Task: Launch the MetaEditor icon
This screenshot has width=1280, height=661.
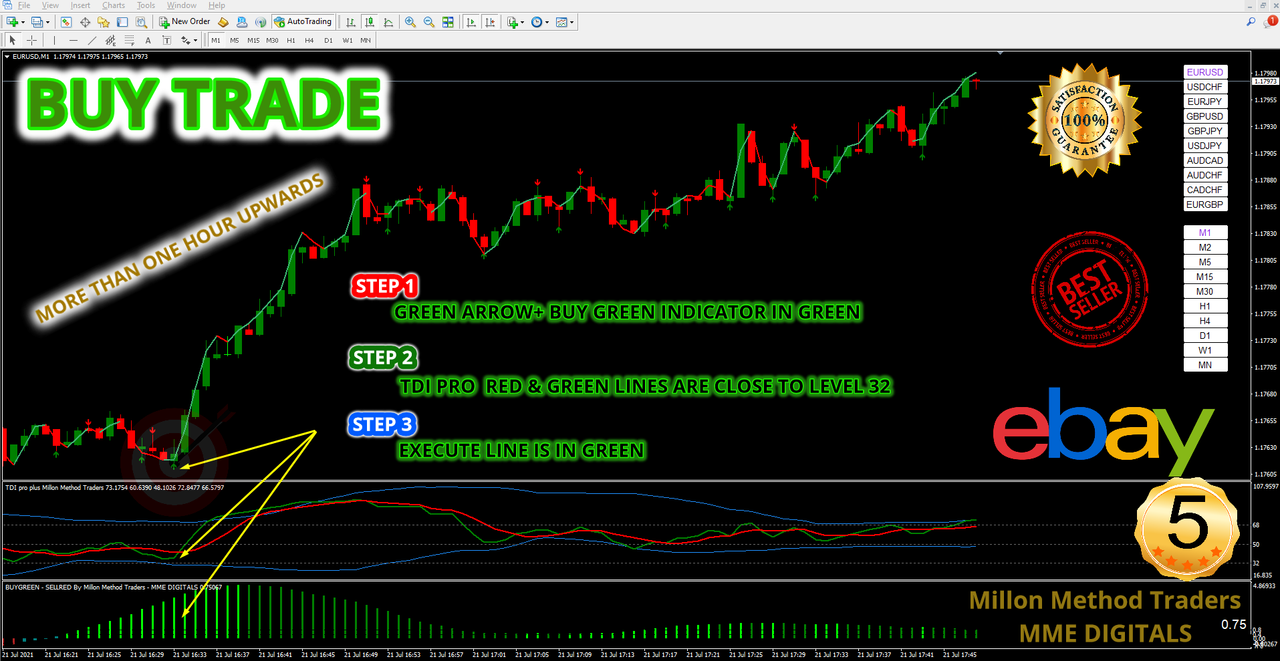Action: pyautogui.click(x=222, y=22)
